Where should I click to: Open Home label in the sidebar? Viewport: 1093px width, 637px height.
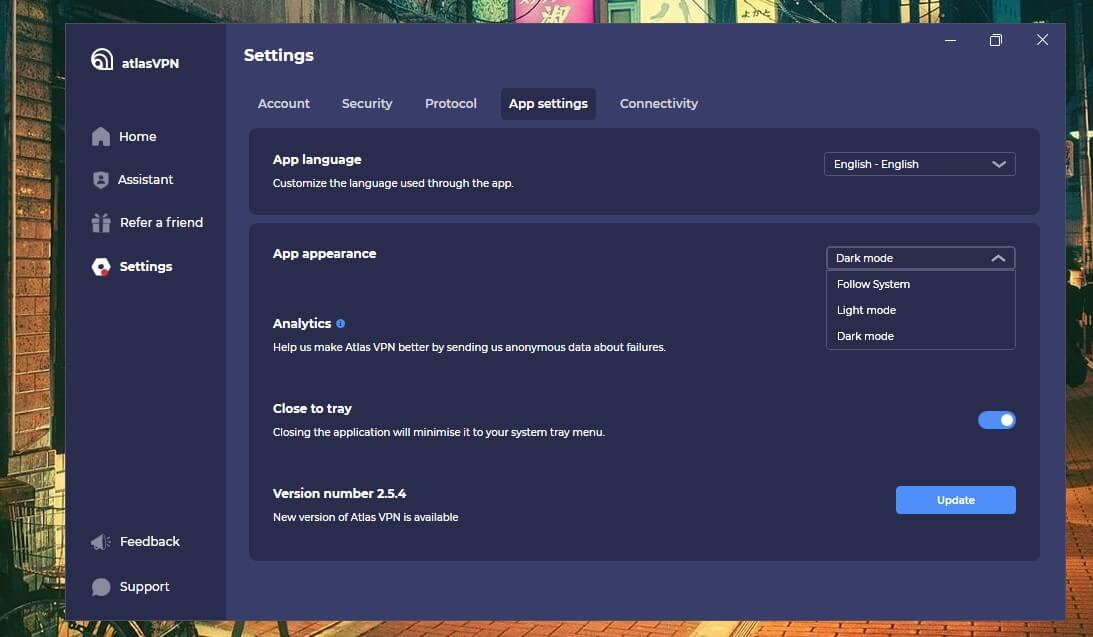(137, 137)
